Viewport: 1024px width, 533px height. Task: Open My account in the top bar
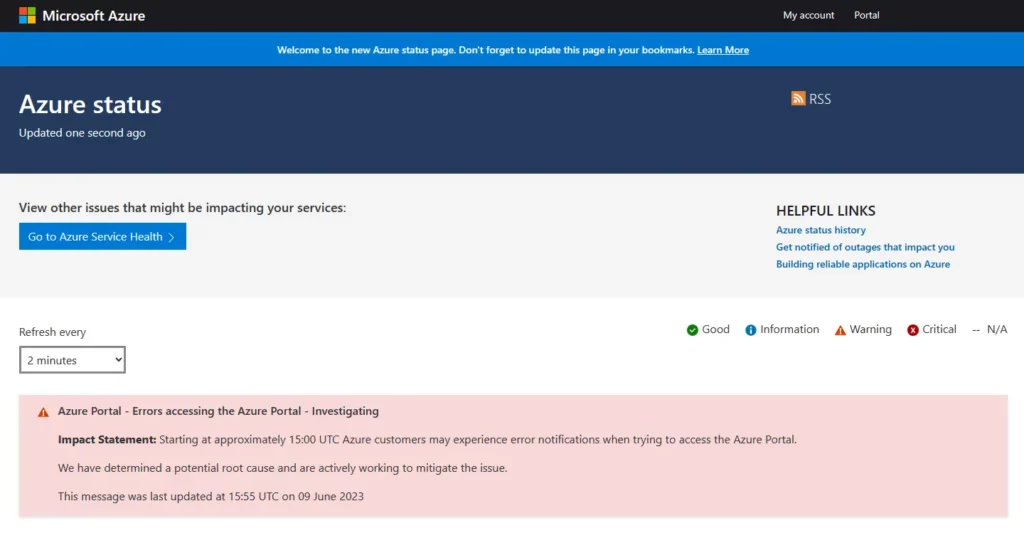click(x=808, y=15)
